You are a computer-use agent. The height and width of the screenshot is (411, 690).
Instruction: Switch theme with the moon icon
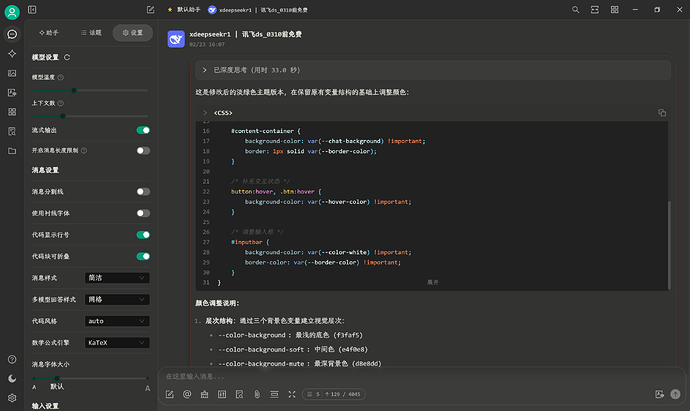[x=12, y=378]
